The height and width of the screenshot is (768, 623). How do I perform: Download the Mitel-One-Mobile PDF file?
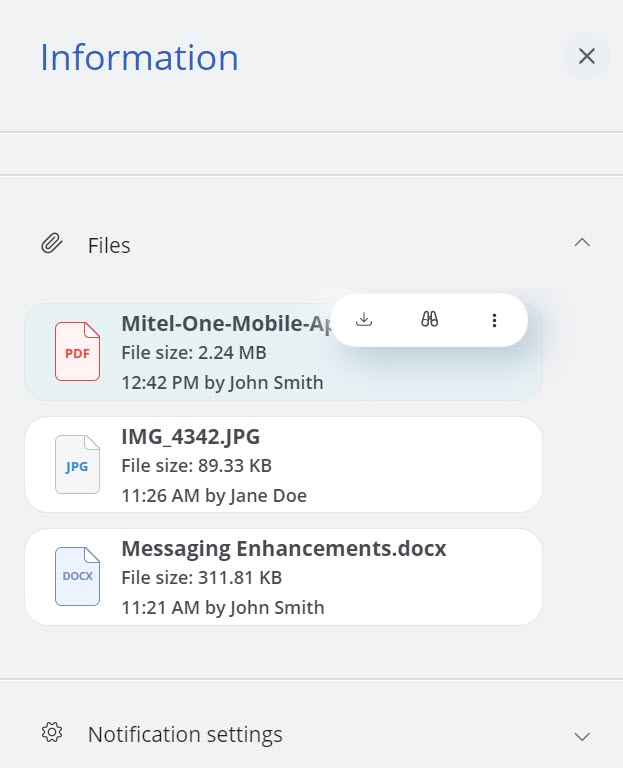pos(365,320)
